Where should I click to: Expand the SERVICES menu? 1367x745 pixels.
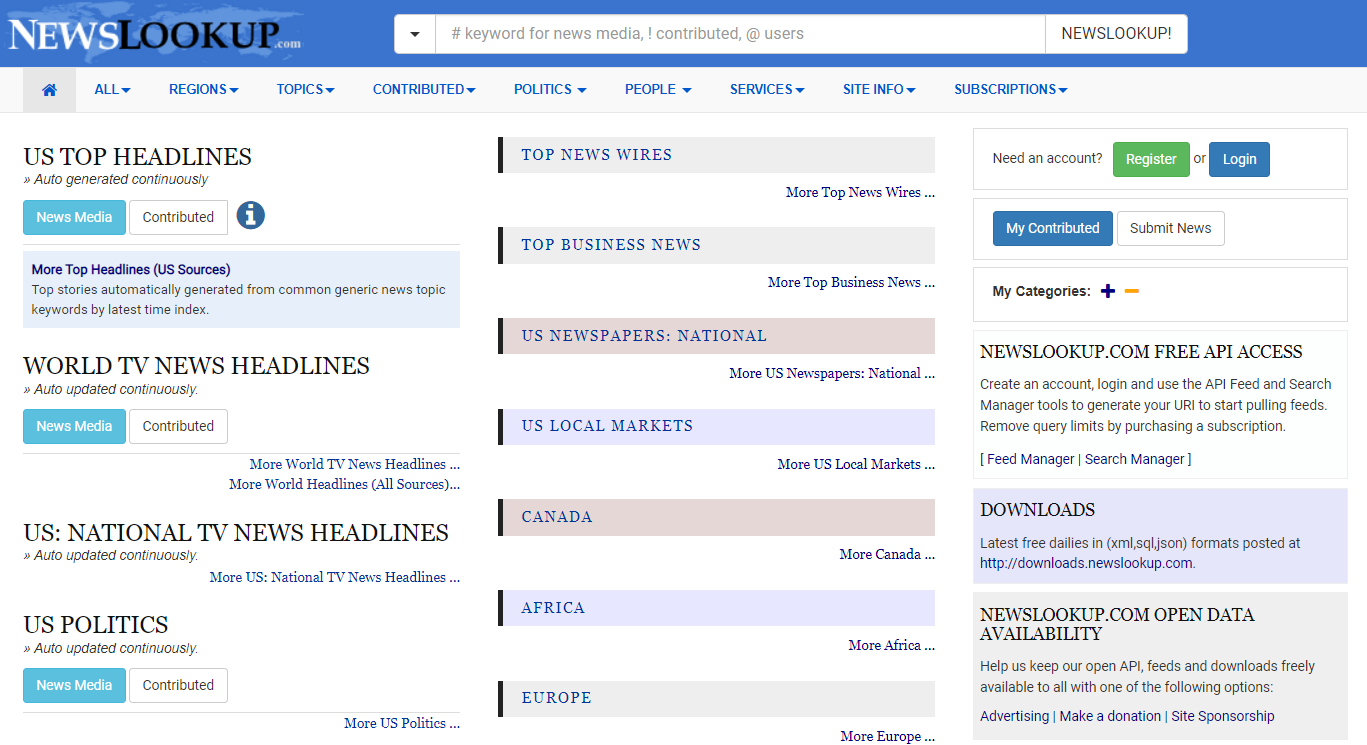tap(767, 89)
